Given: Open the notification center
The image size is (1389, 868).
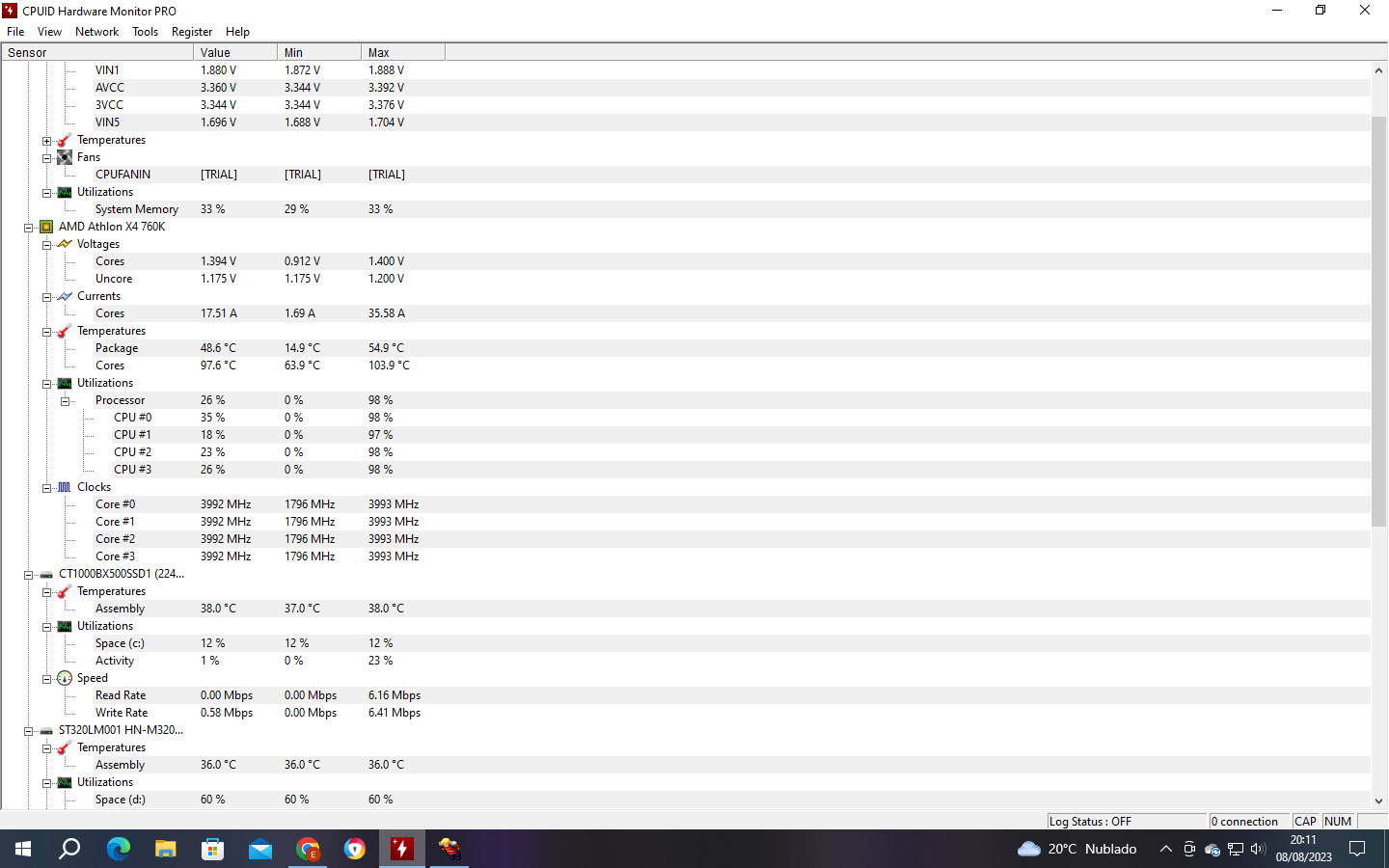Looking at the screenshot, I should 1357,849.
